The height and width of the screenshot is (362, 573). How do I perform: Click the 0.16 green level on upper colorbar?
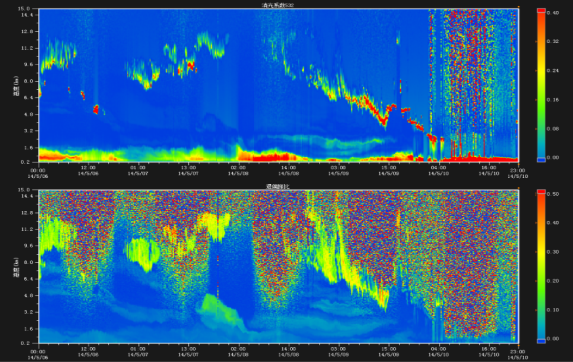click(x=541, y=99)
